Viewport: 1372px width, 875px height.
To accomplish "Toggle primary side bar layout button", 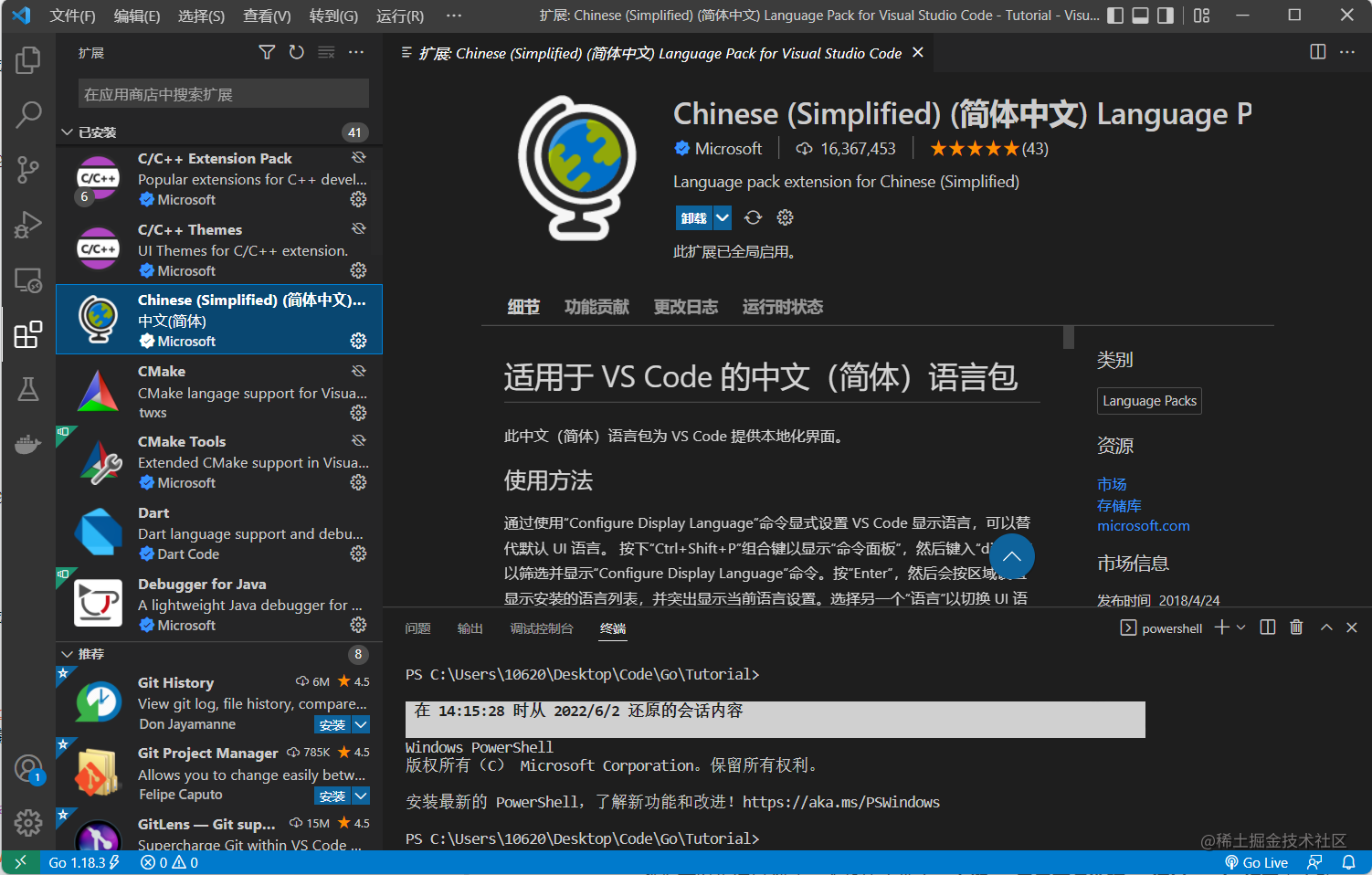I will coord(1115,16).
